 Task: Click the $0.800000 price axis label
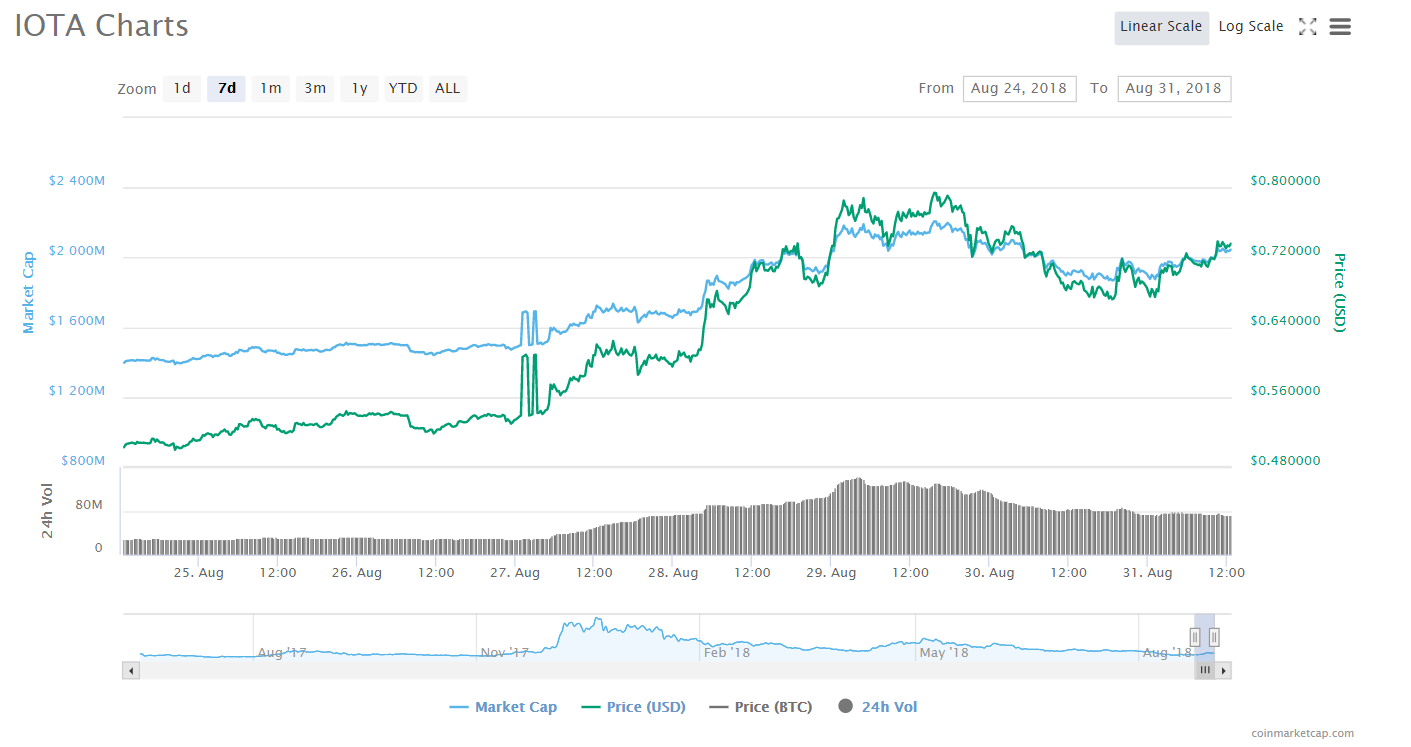coord(1285,181)
